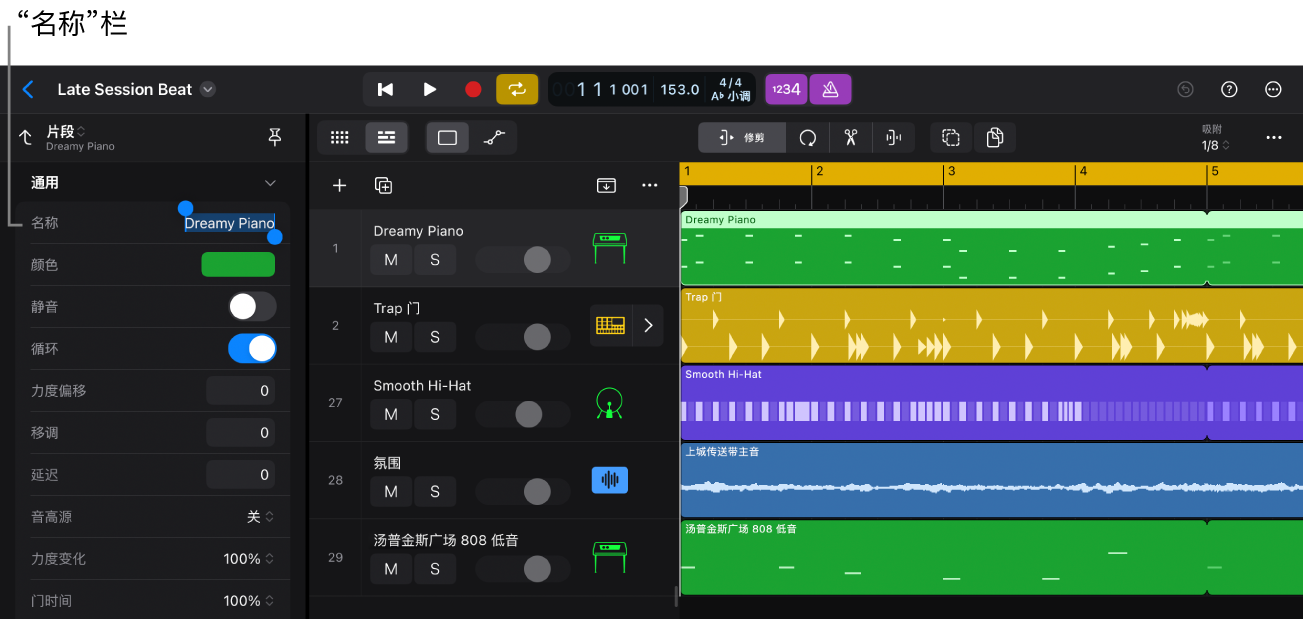This screenshot has height=620, width=1303.
Task: Solo the Smooth Hi-Hat track
Action: coord(435,414)
